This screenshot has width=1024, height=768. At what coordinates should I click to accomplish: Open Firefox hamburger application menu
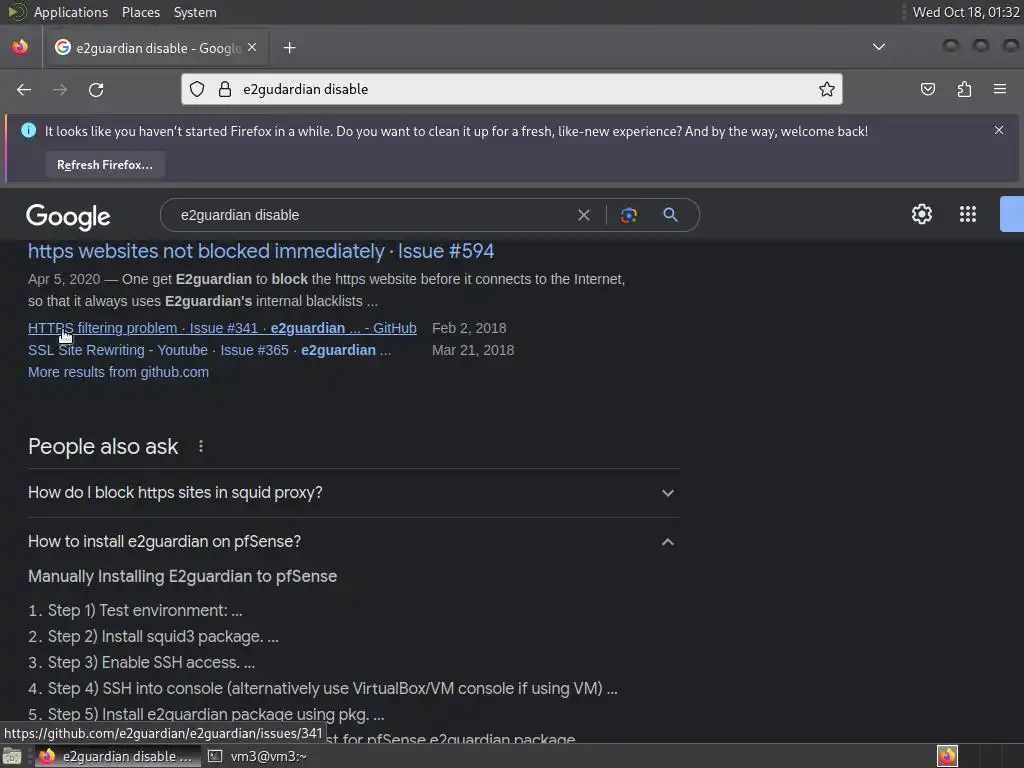[x=1000, y=89]
